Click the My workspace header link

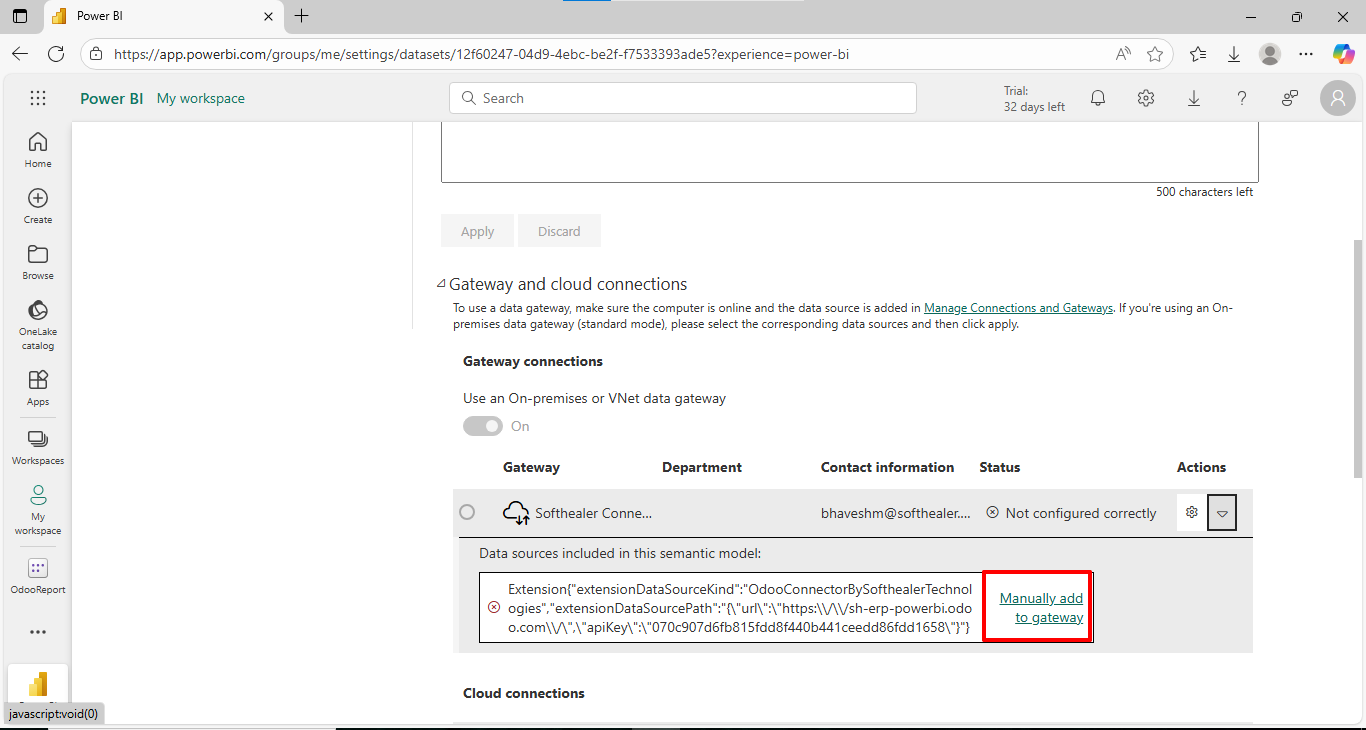click(201, 98)
